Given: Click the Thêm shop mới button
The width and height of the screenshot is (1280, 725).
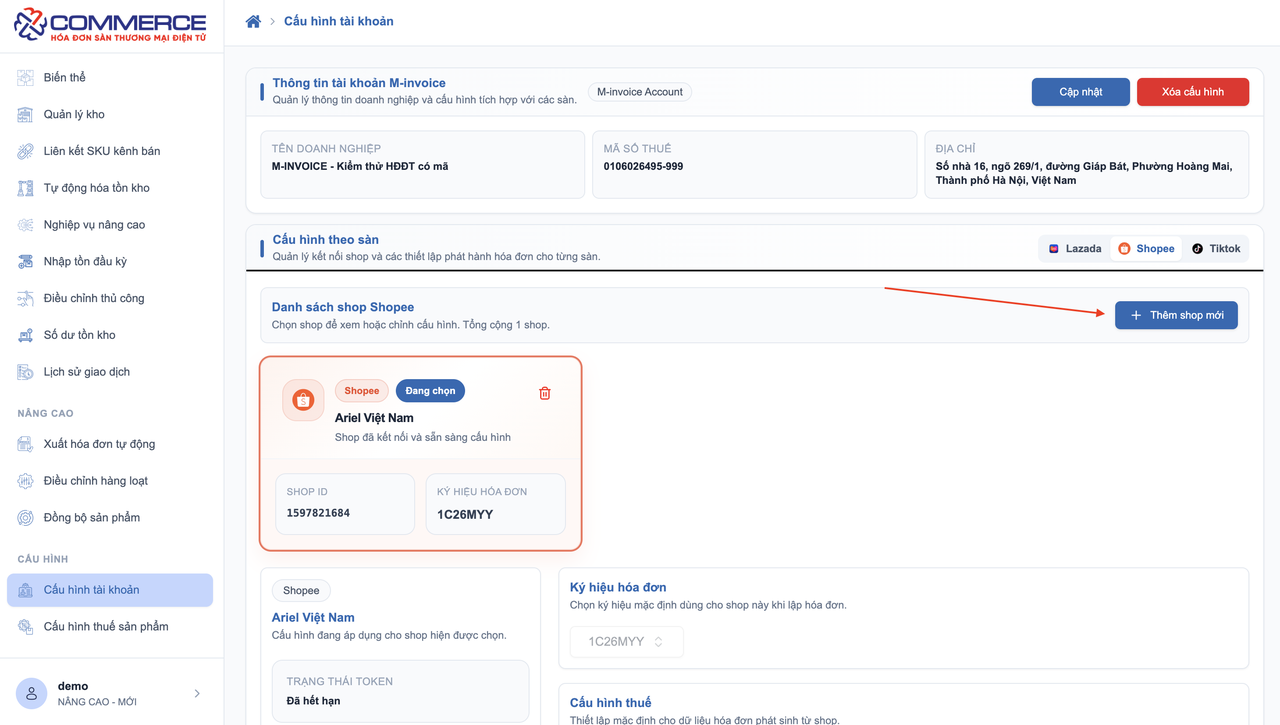Looking at the screenshot, I should [1176, 315].
